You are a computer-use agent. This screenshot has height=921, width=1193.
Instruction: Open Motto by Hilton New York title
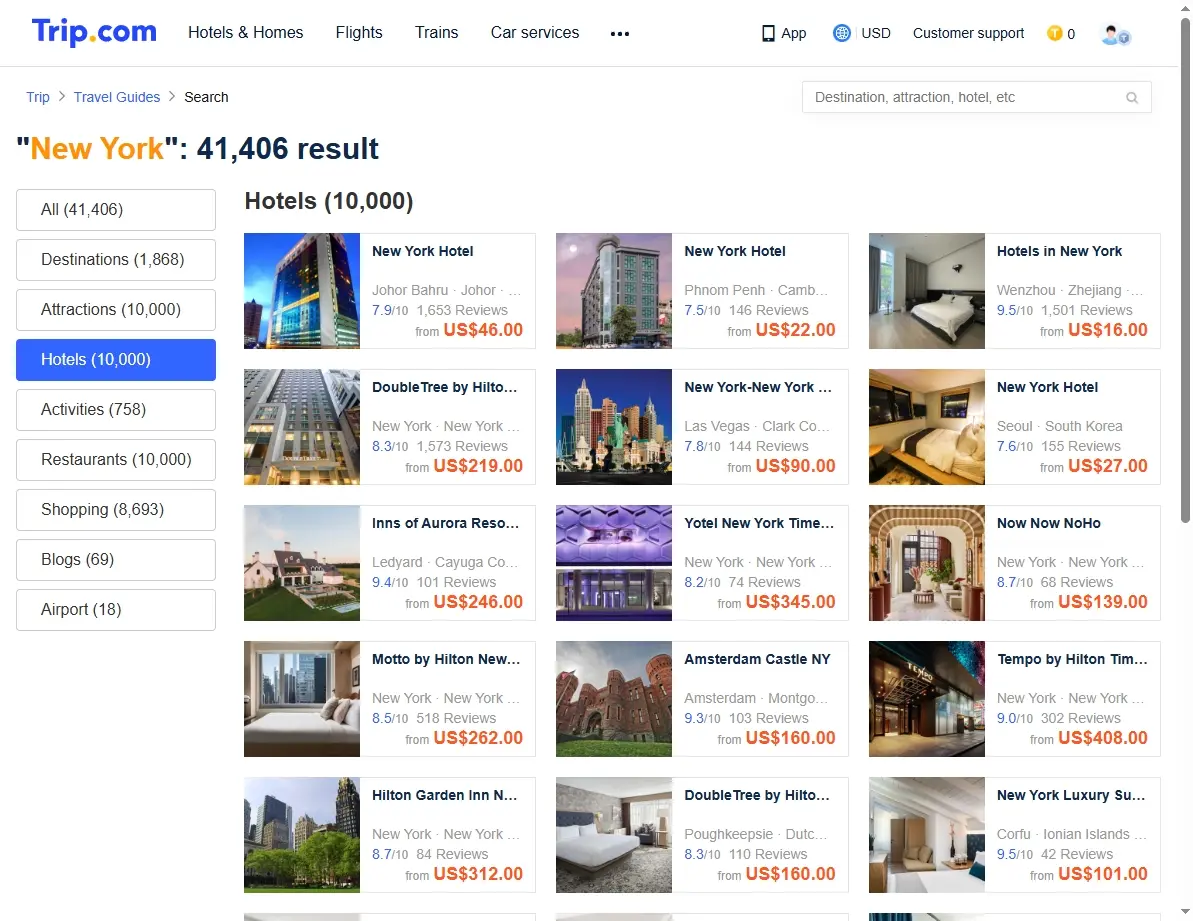coord(446,659)
